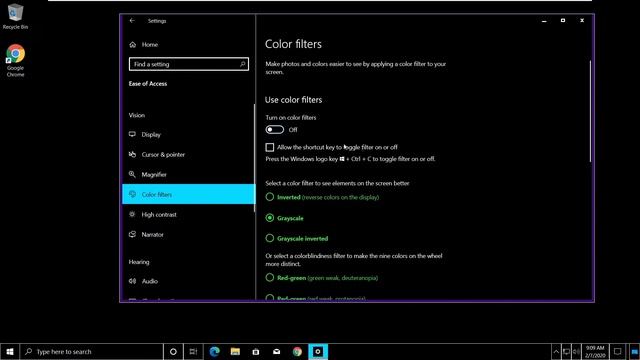The height and width of the screenshot is (360, 640).
Task: Click the content pane scrollbar
Action: 590,111
